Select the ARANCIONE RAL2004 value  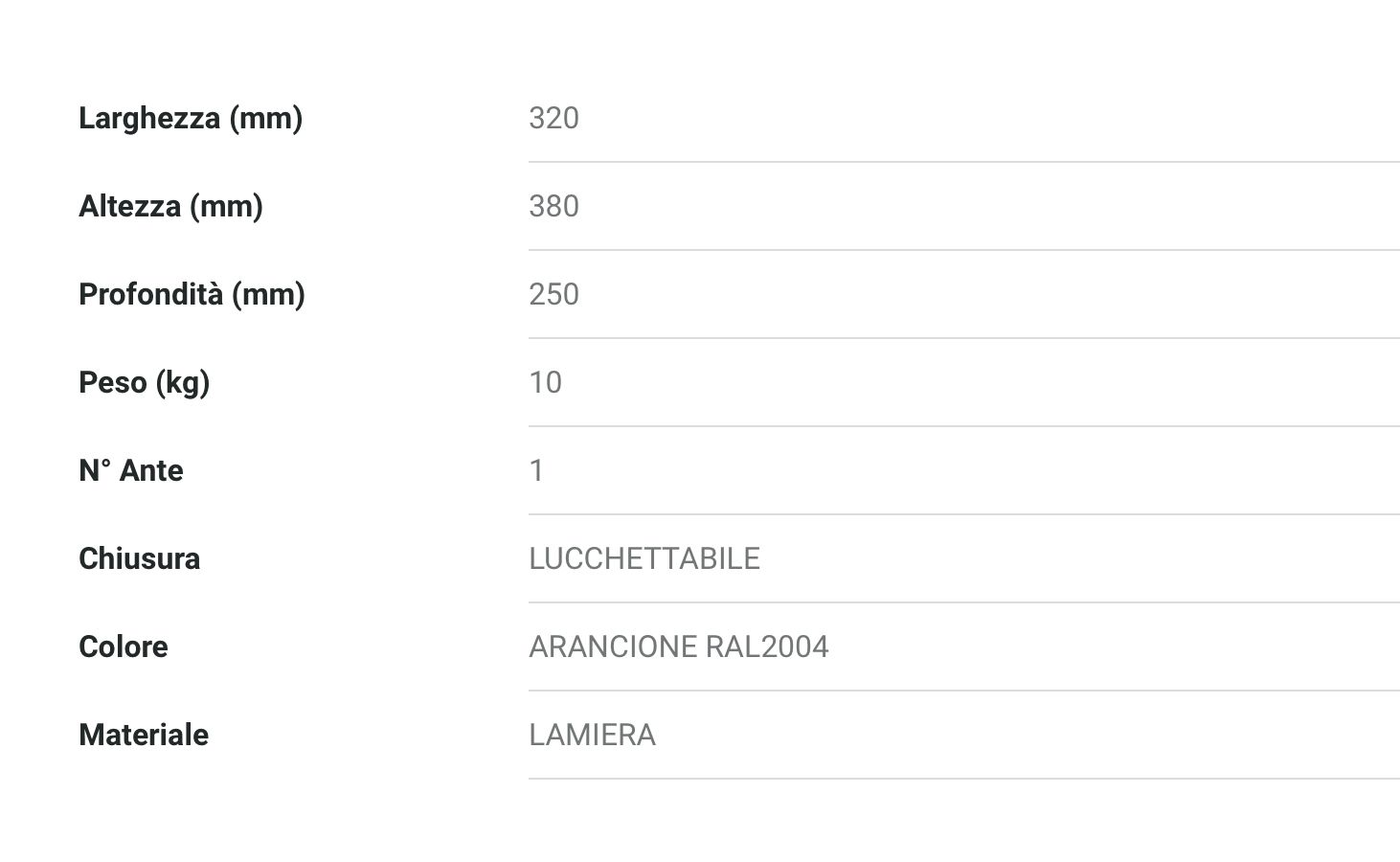(678, 646)
